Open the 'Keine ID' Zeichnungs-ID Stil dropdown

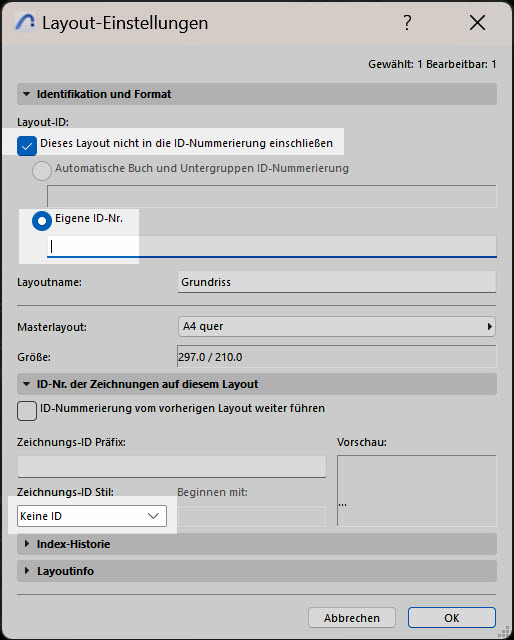pyautogui.click(x=92, y=516)
